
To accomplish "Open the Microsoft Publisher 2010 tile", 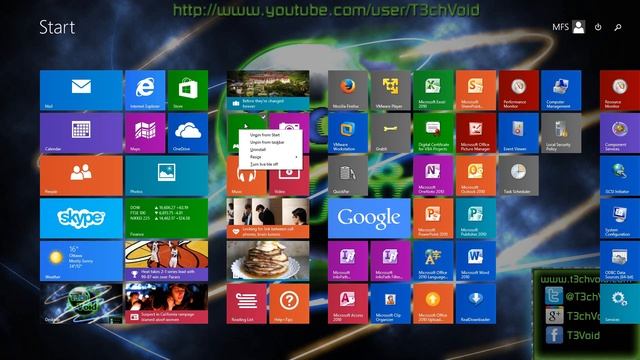I will click(x=476, y=218).
